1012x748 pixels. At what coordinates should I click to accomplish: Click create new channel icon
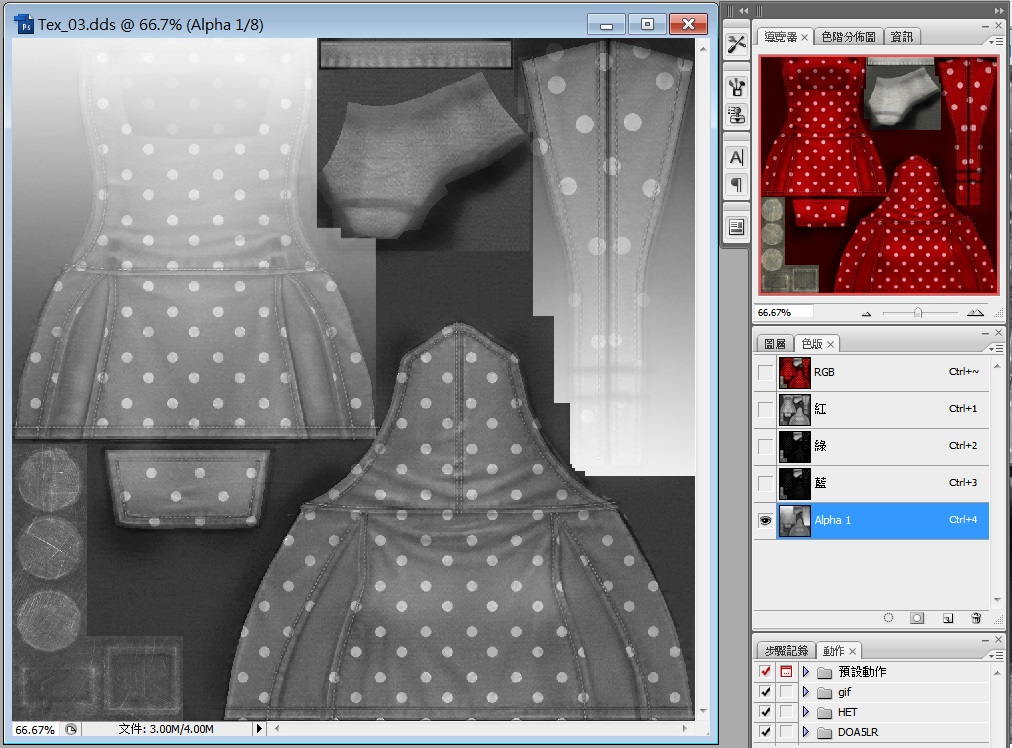coord(947,618)
